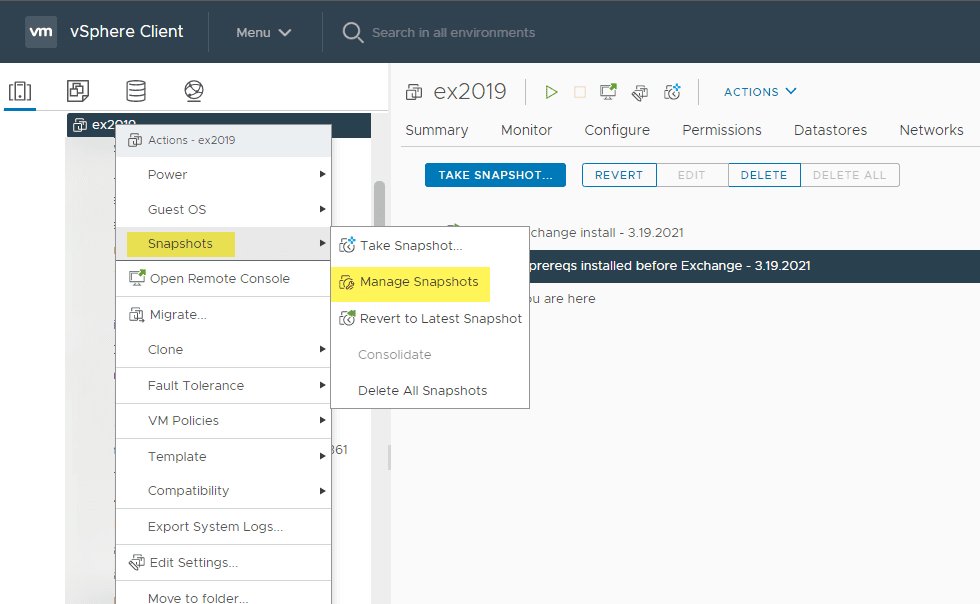Click the EDIT snapshot button
Screen dimensions: 980x604
(x=692, y=175)
